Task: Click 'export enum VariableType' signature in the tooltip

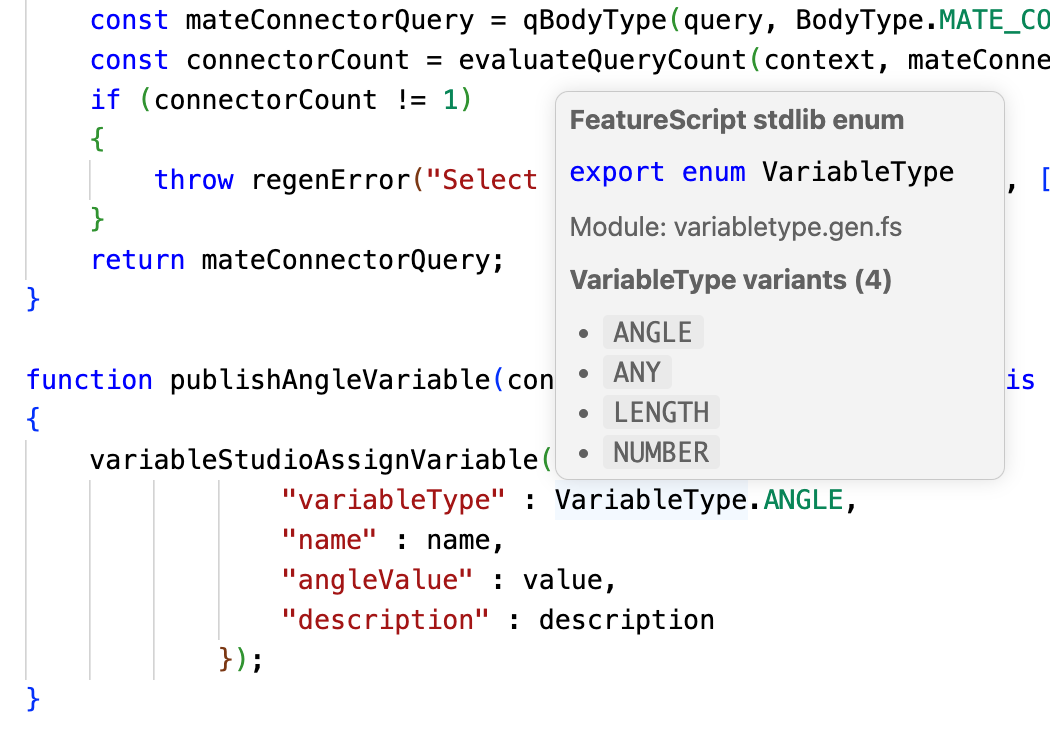Action: (x=761, y=173)
